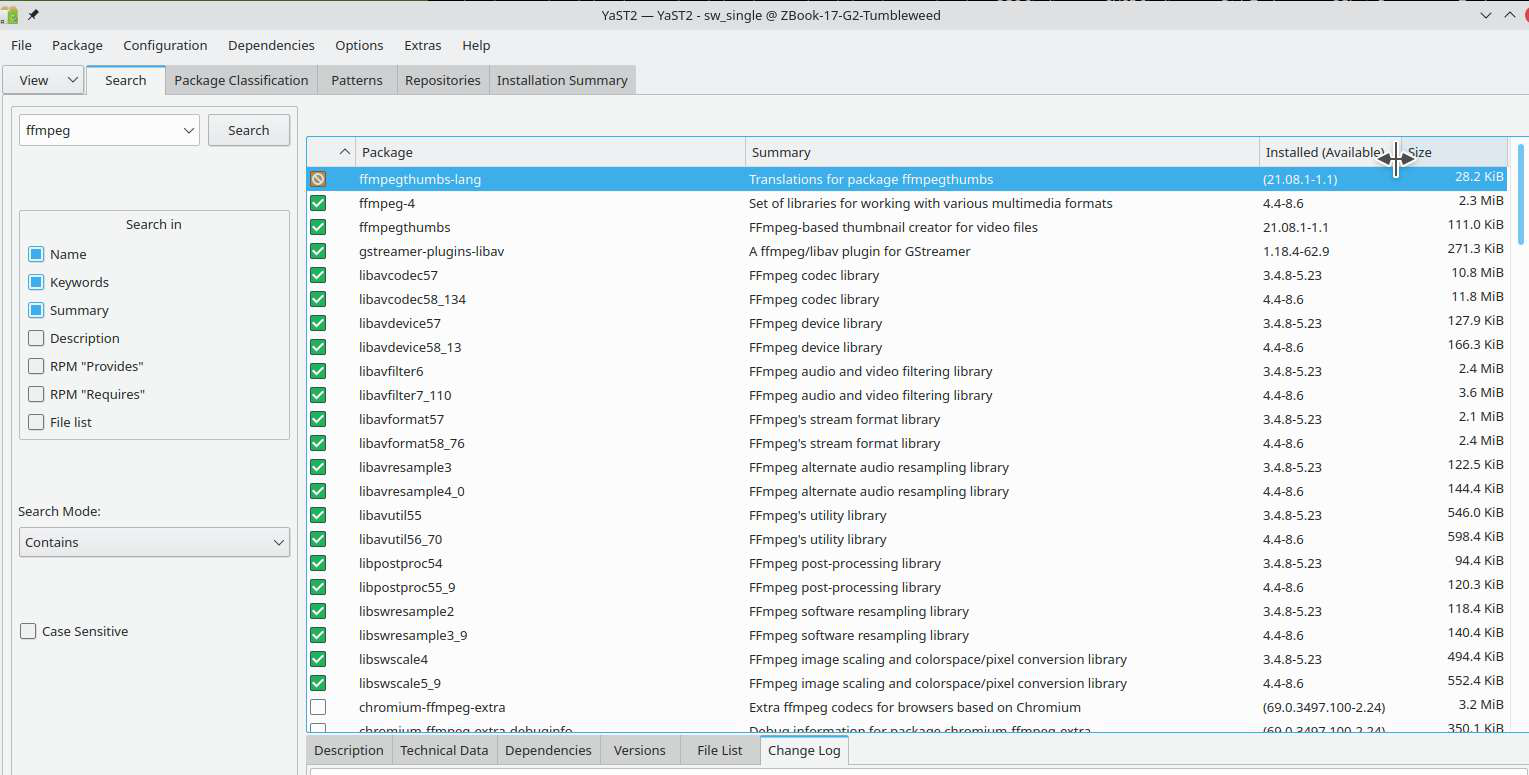Viewport: 1529px width, 775px height.
Task: Click the status icon of libavdevice58_13
Action: pyautogui.click(x=318, y=347)
